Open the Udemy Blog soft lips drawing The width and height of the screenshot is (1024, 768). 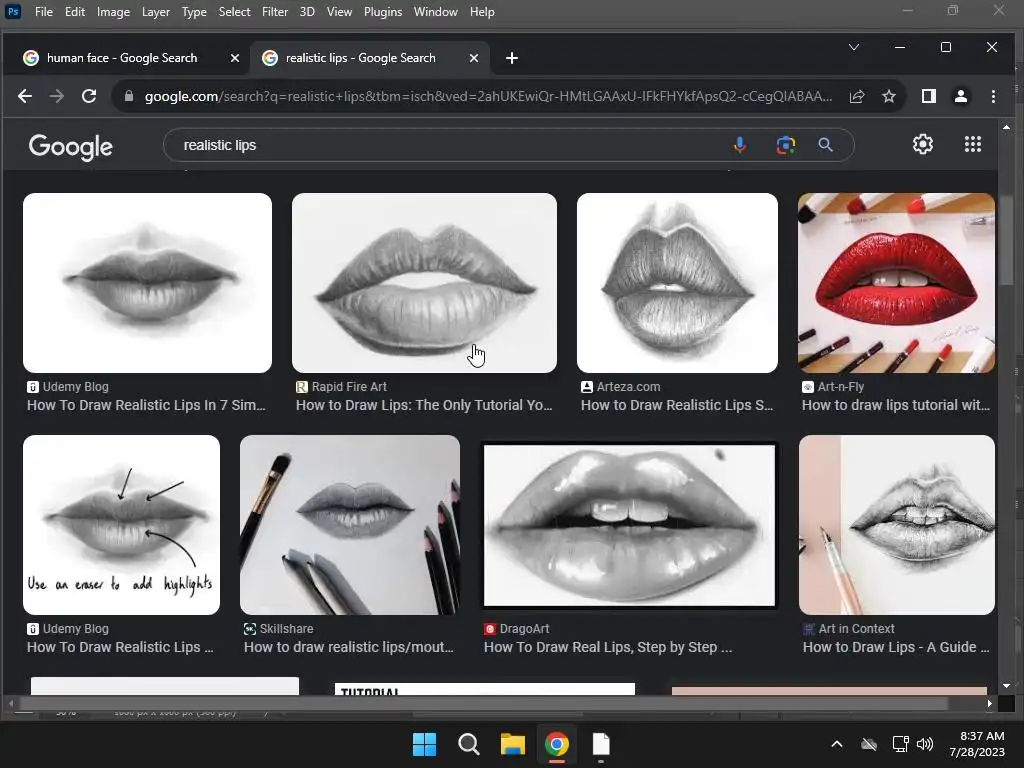pyautogui.click(x=148, y=283)
